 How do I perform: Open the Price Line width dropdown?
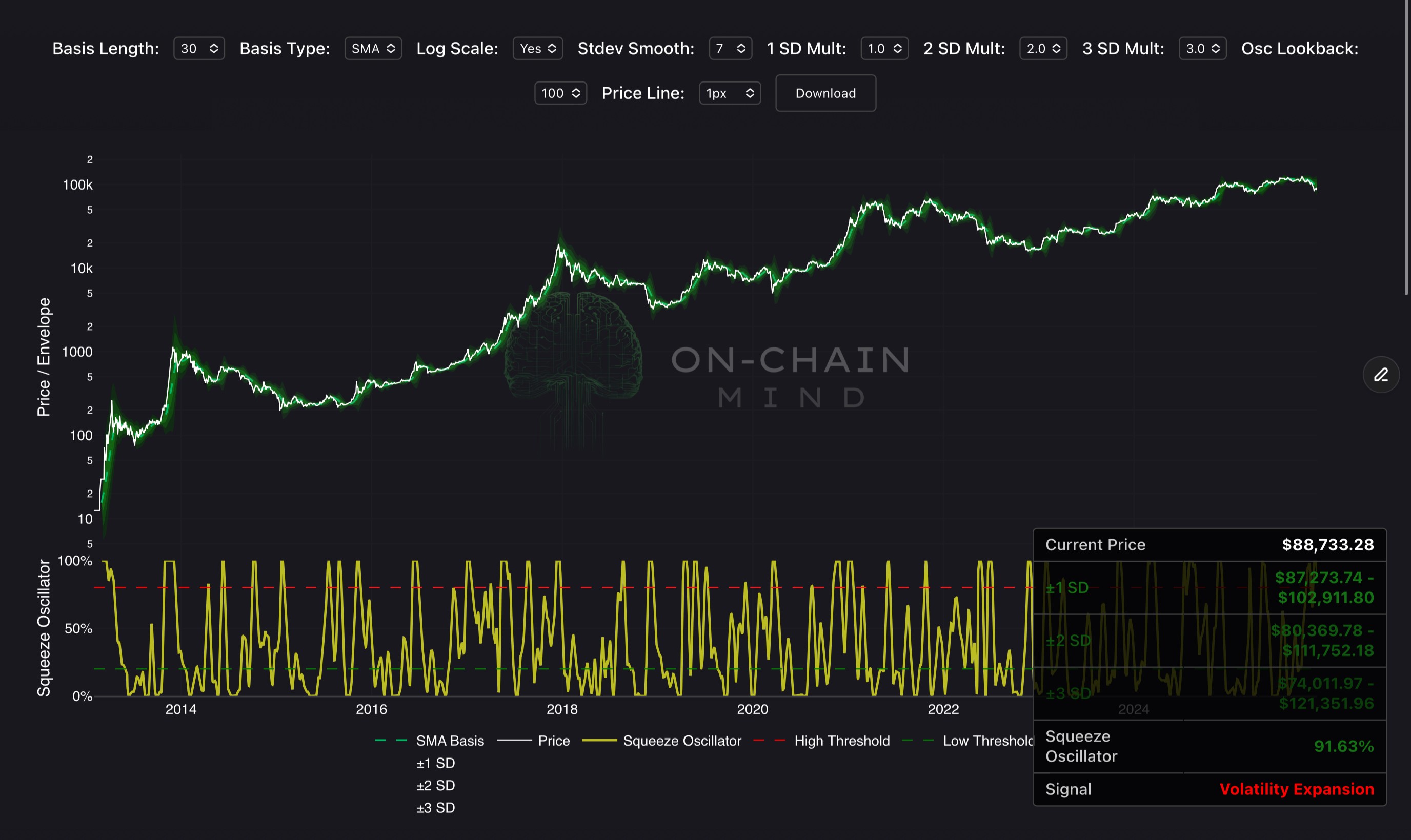[729, 93]
